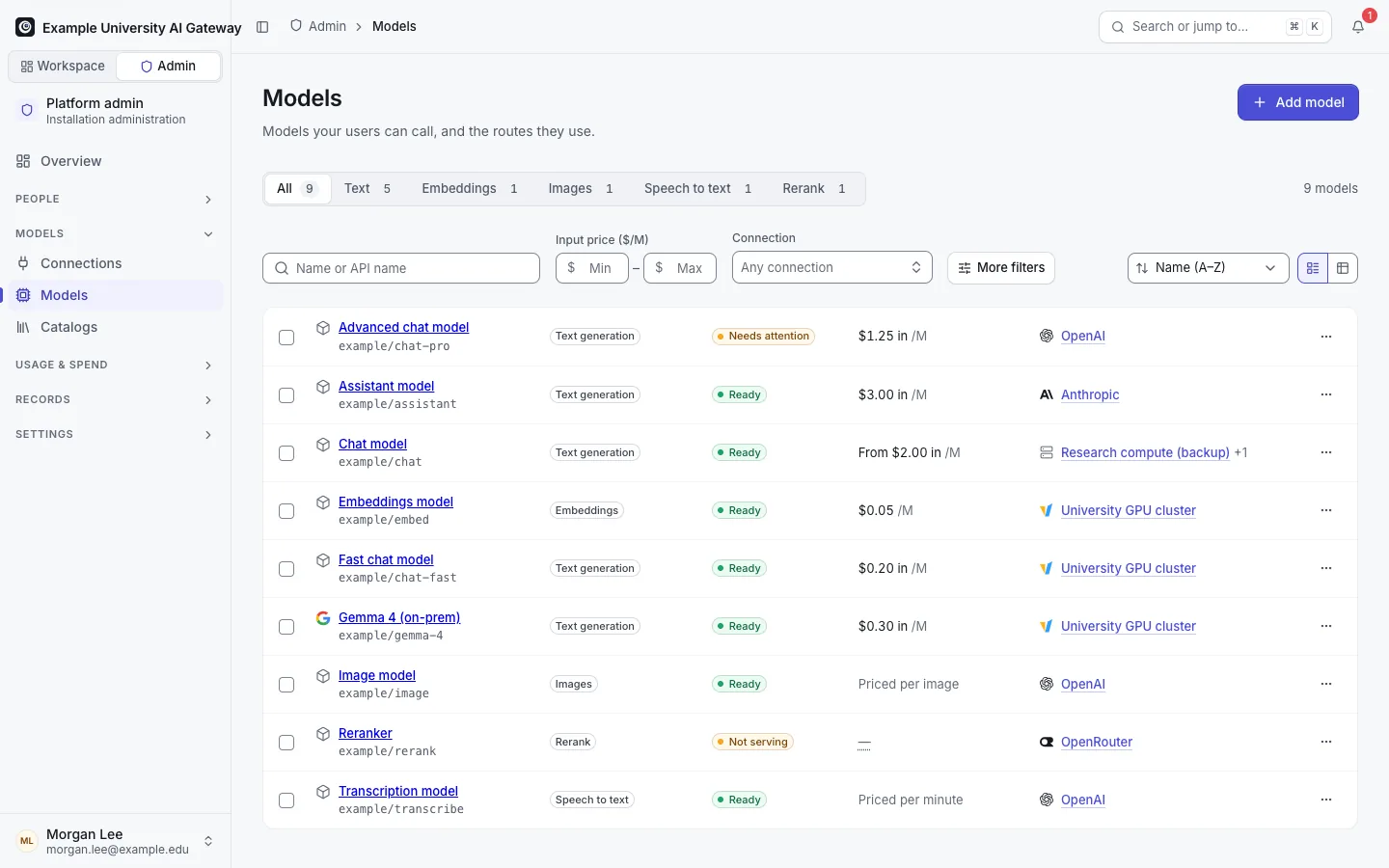Select the Assistant model checkbox

(x=286, y=395)
